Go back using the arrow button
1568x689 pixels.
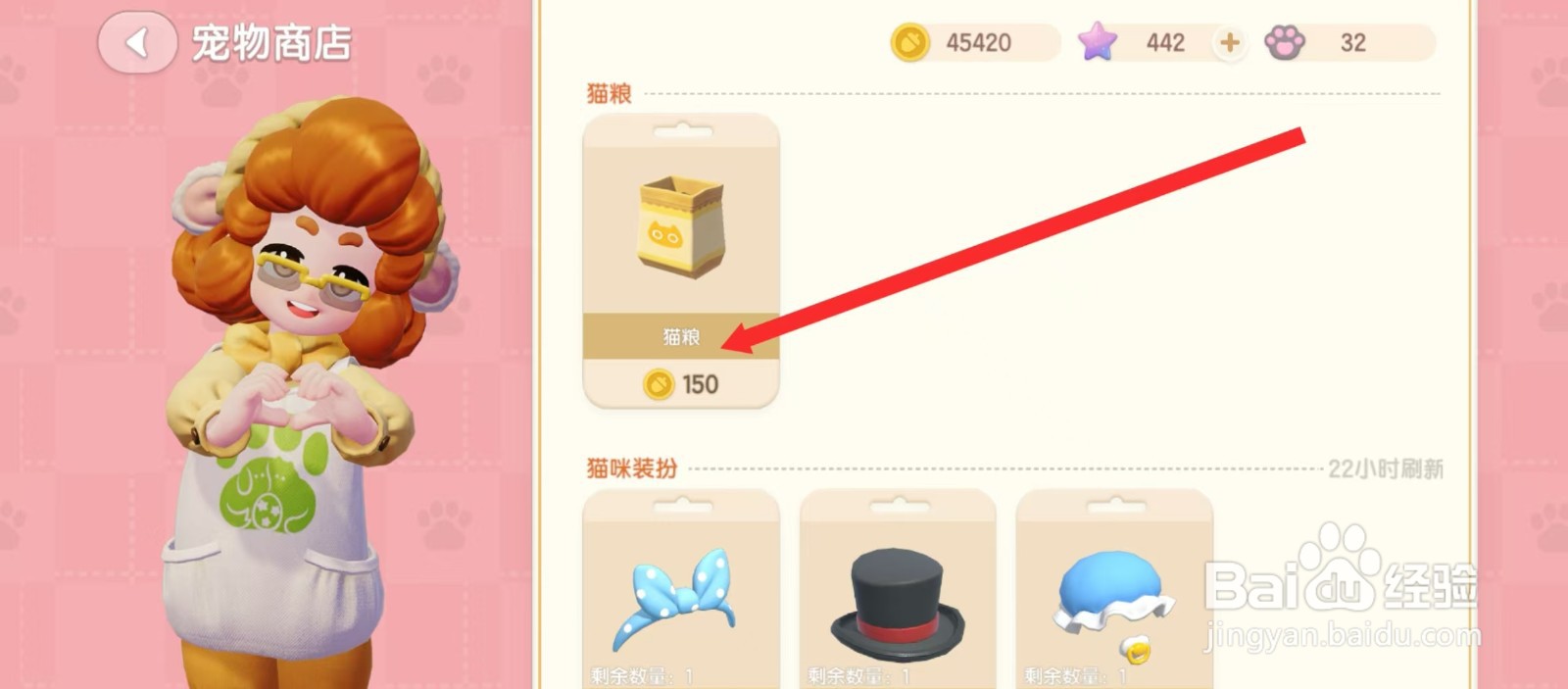pyautogui.click(x=138, y=42)
